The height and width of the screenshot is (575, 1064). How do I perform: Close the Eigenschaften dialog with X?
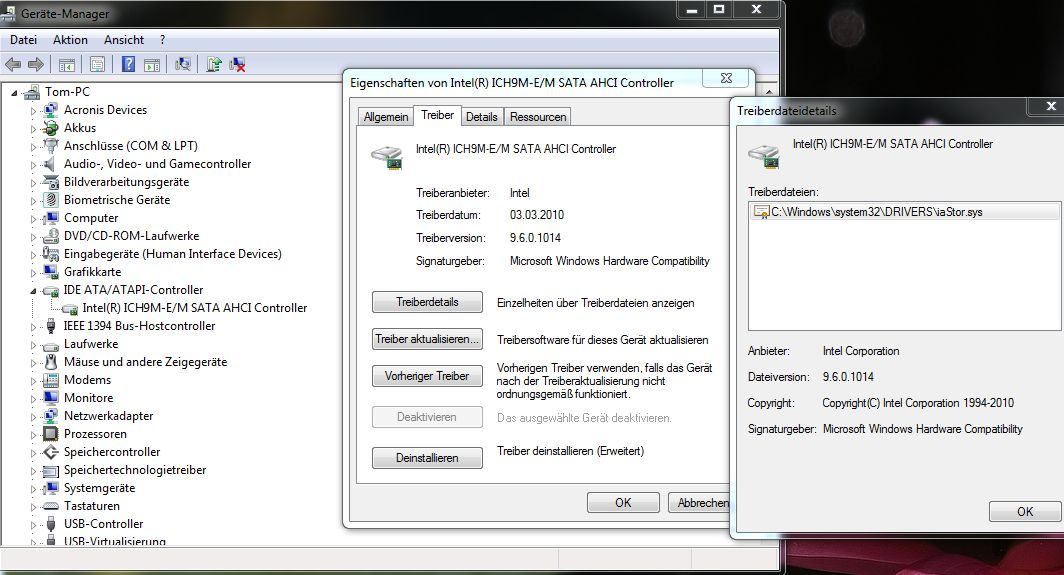coord(726,78)
